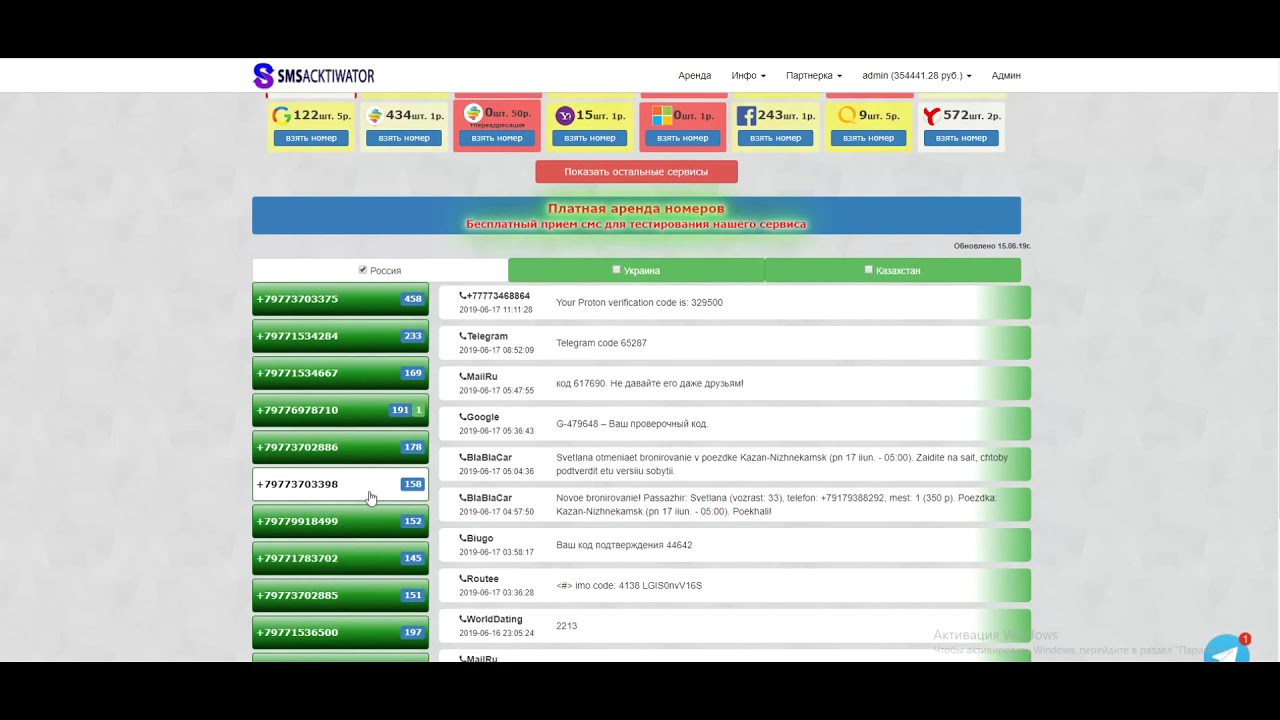
Task: Click взять номер under 0 шт. 50р.
Action: tap(497, 138)
